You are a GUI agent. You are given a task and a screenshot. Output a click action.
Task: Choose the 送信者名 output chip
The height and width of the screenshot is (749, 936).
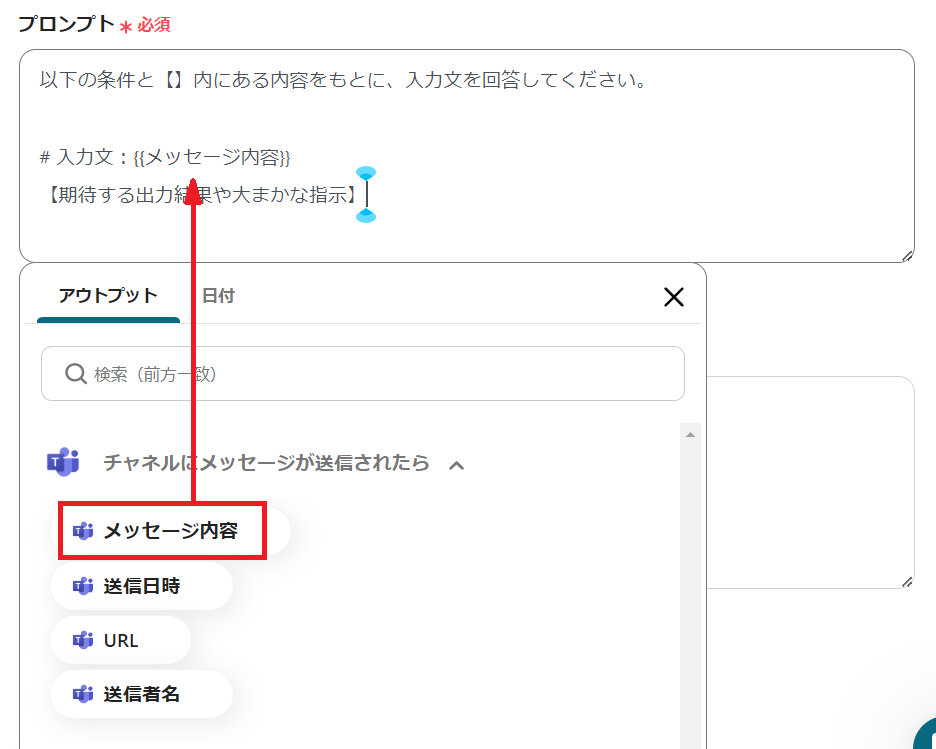[x=141, y=694]
